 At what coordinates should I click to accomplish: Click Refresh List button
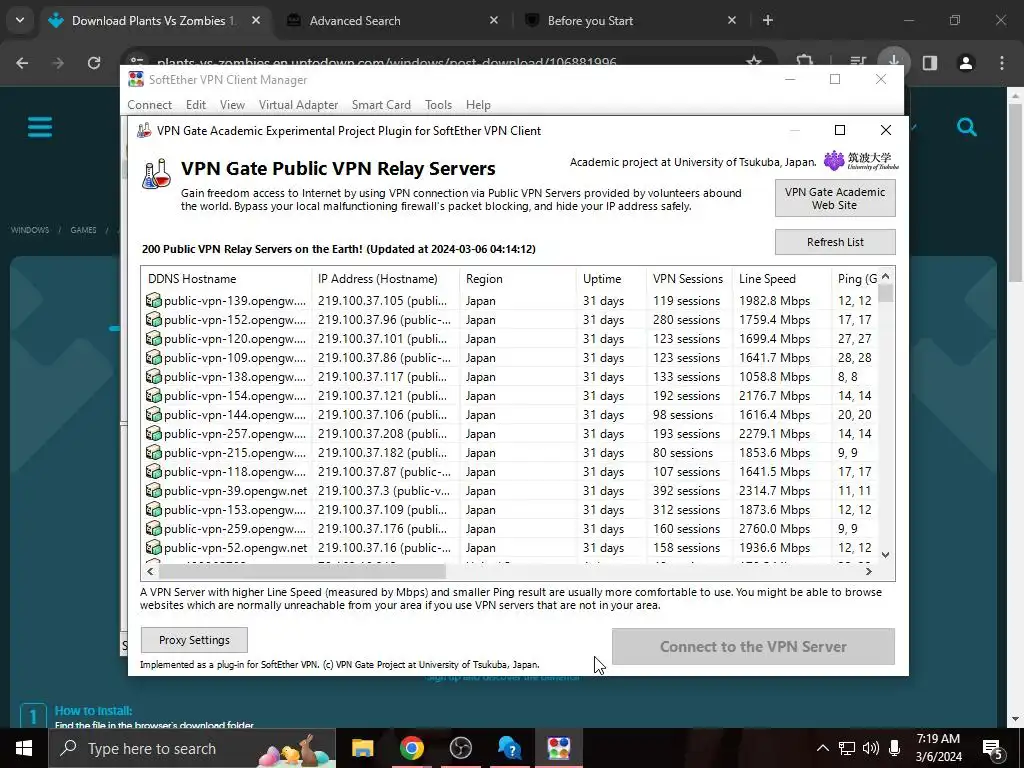[x=835, y=242]
